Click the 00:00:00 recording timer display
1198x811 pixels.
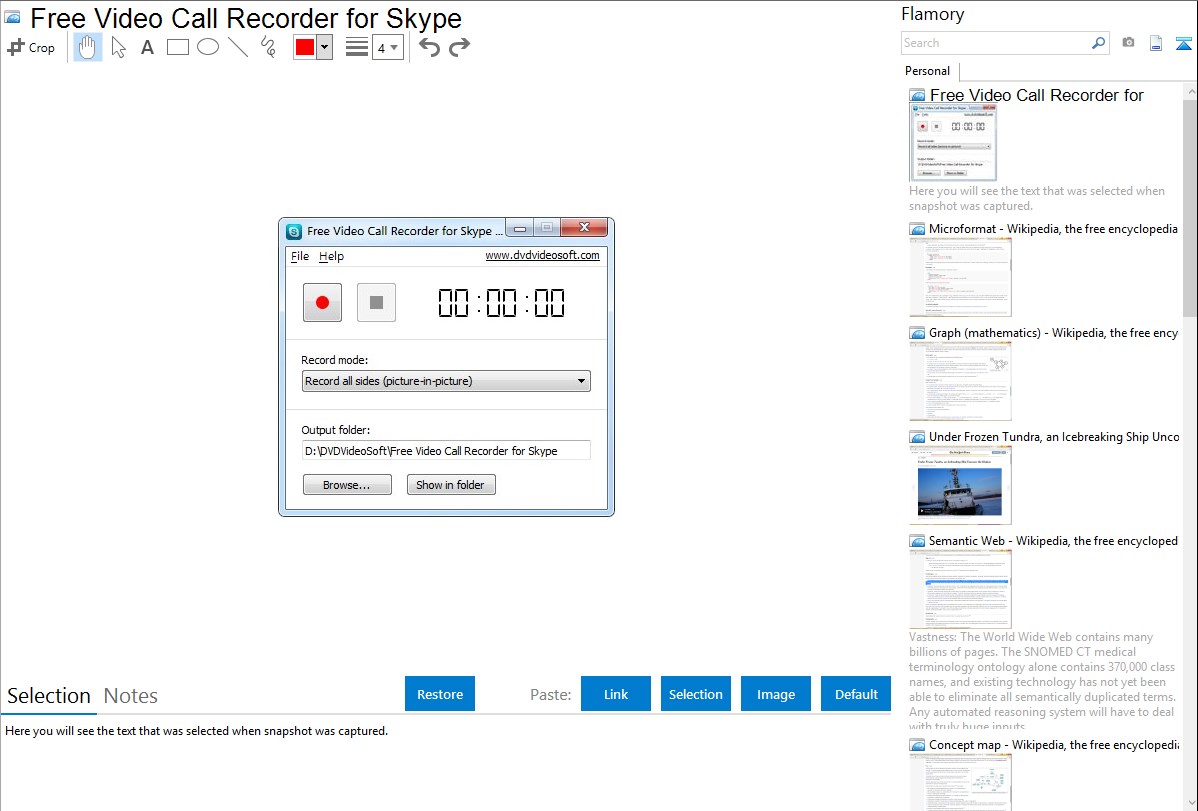tap(501, 303)
